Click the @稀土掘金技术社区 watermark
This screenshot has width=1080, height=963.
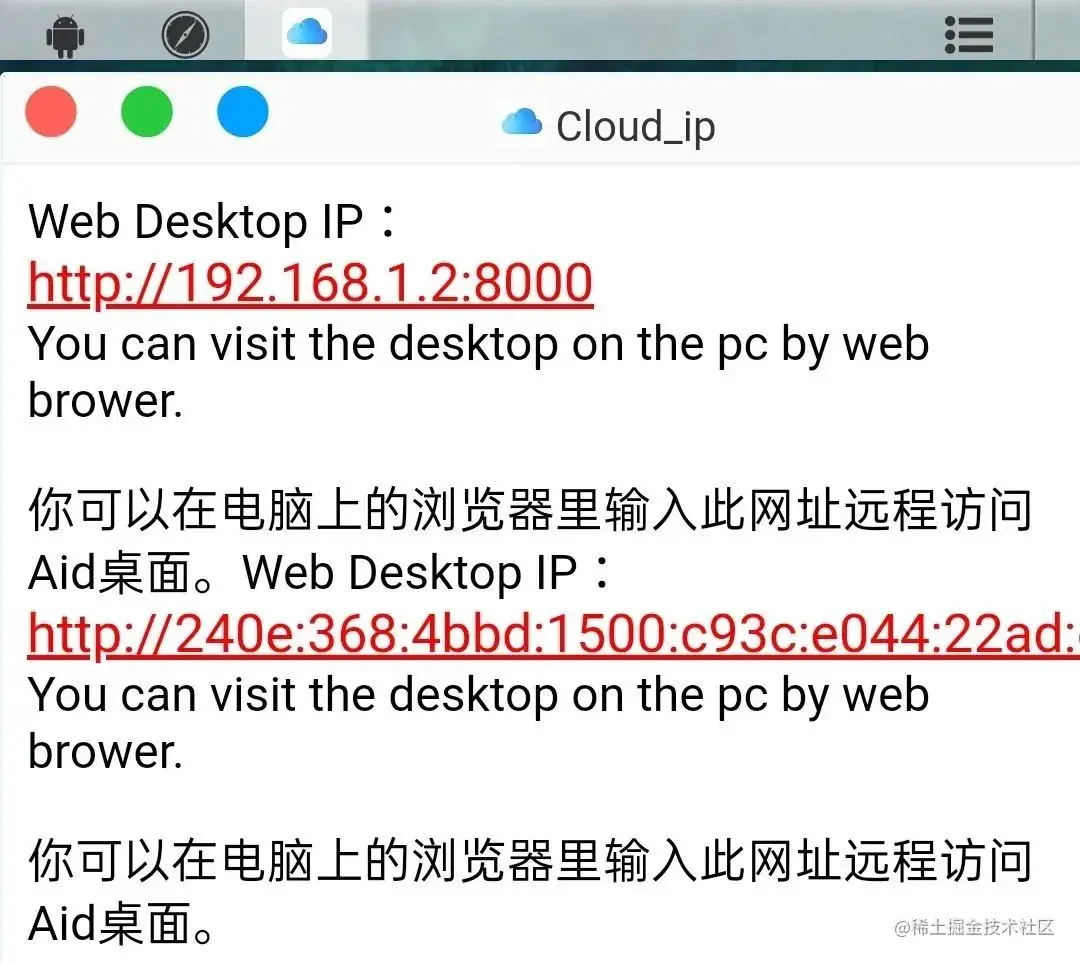coord(974,927)
